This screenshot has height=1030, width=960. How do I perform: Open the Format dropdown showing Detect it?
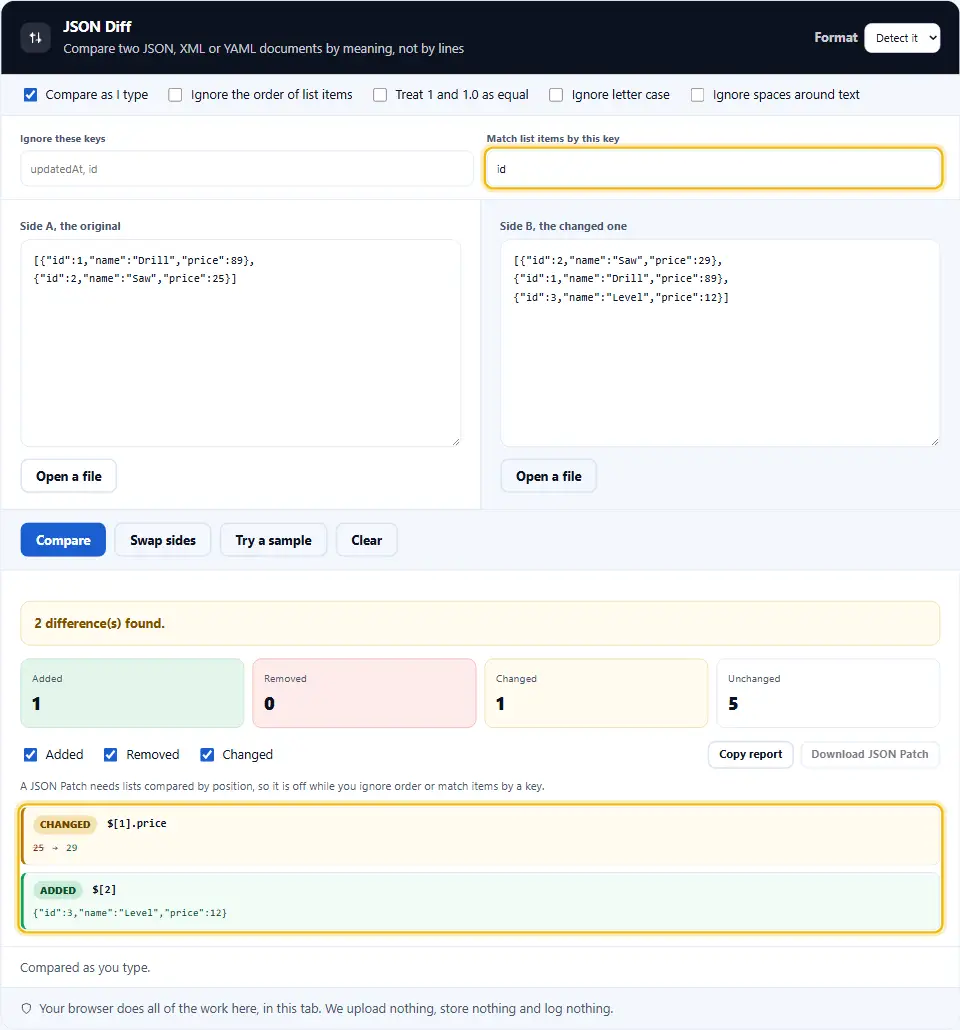point(902,38)
